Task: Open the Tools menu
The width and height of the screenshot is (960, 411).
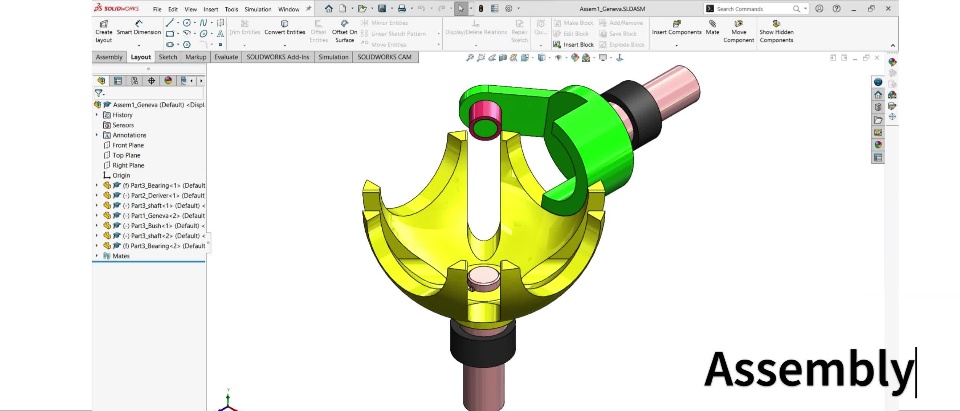Action: click(x=231, y=9)
